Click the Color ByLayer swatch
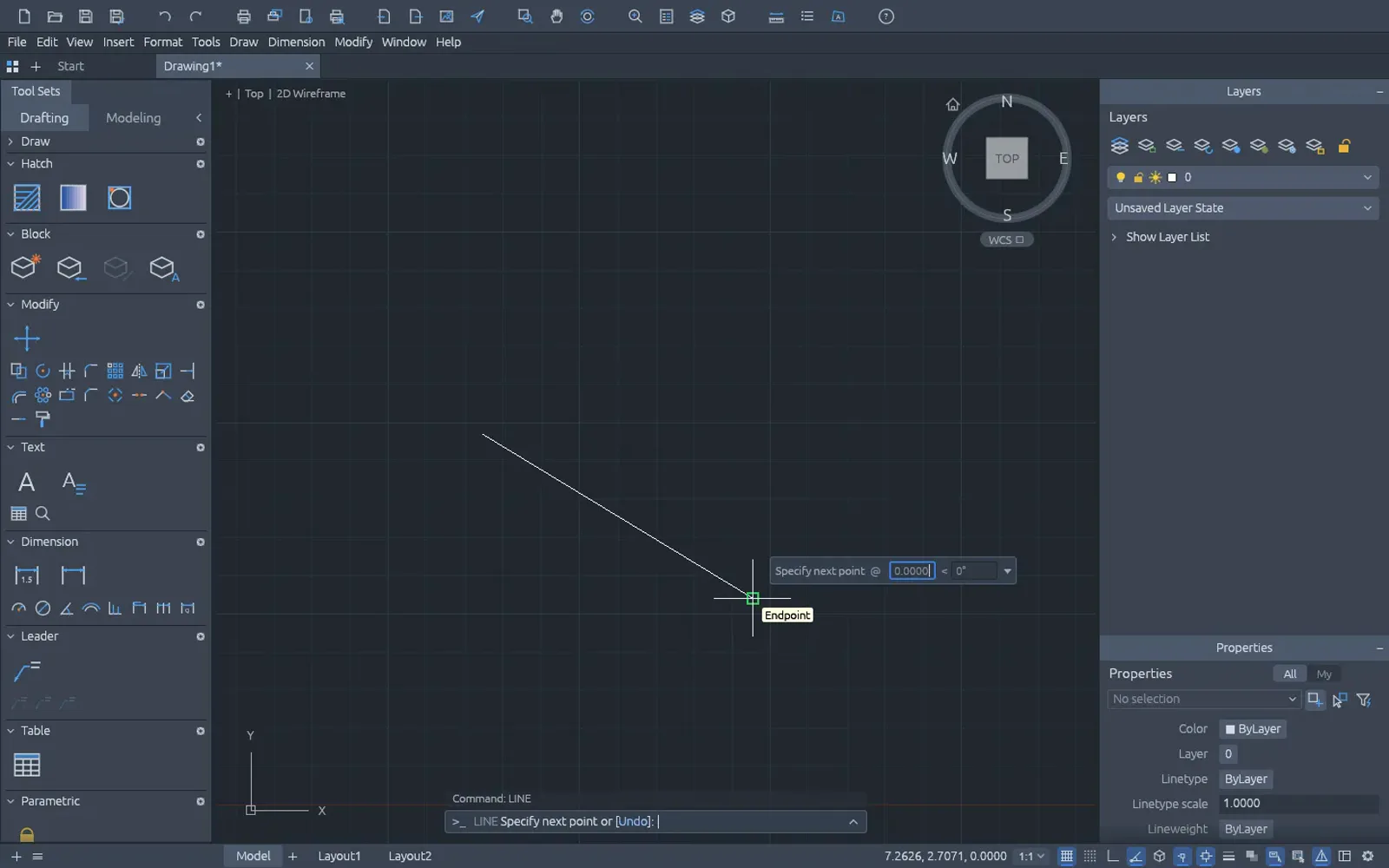This screenshot has width=1389, height=868. [x=1253, y=729]
